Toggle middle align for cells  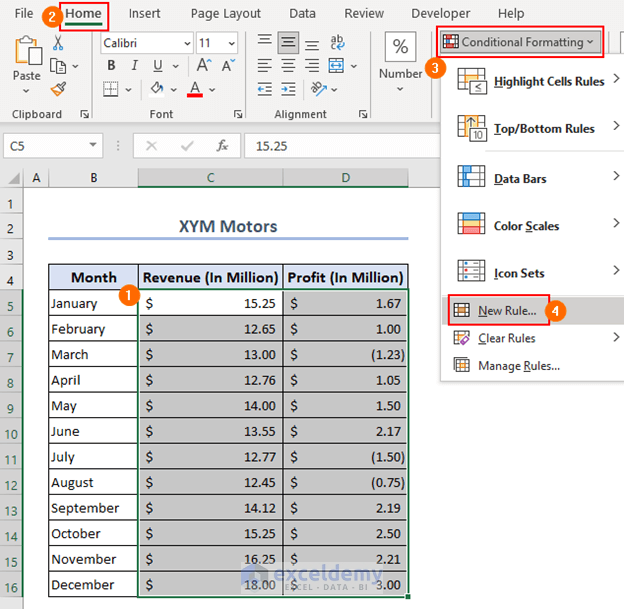pyautogui.click(x=288, y=41)
